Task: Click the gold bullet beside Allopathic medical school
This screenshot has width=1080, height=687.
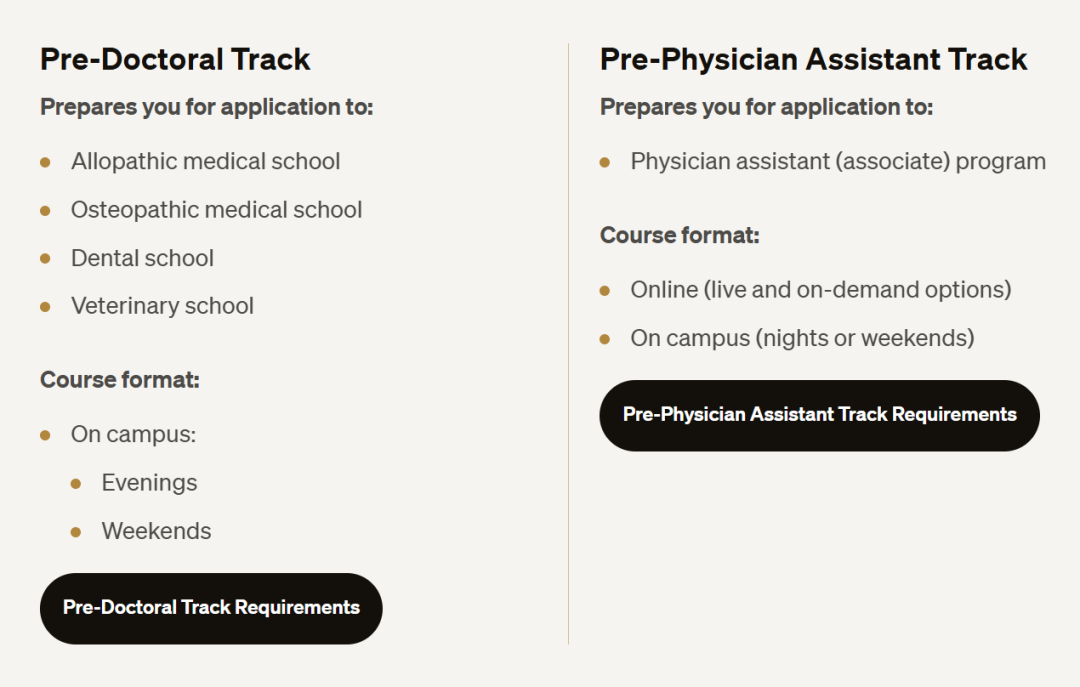Action: (x=45, y=163)
